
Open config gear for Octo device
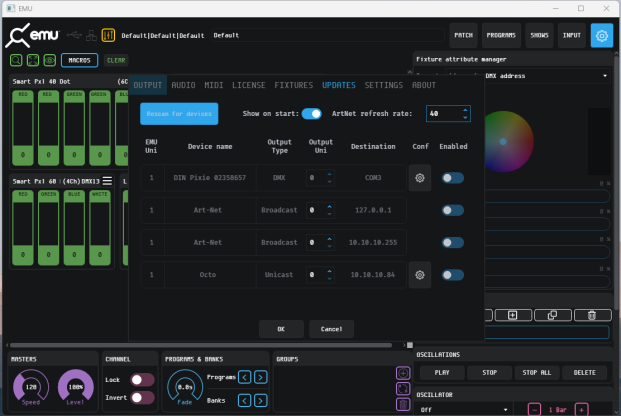click(420, 275)
